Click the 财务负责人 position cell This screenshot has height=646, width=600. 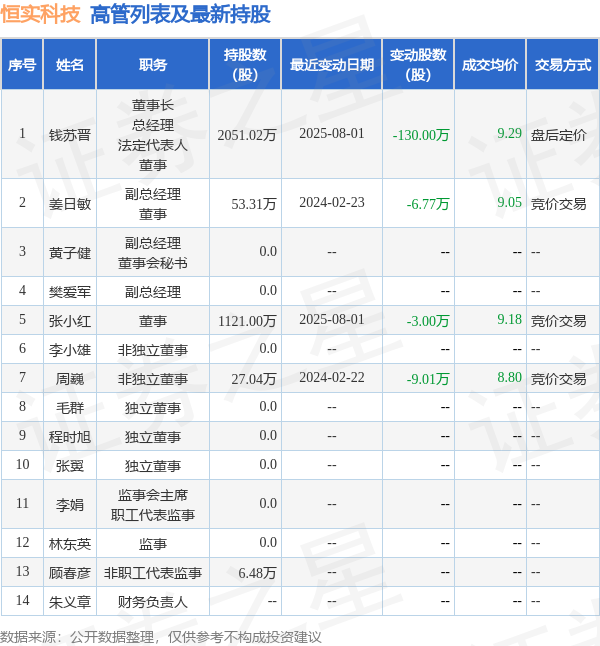(153, 602)
